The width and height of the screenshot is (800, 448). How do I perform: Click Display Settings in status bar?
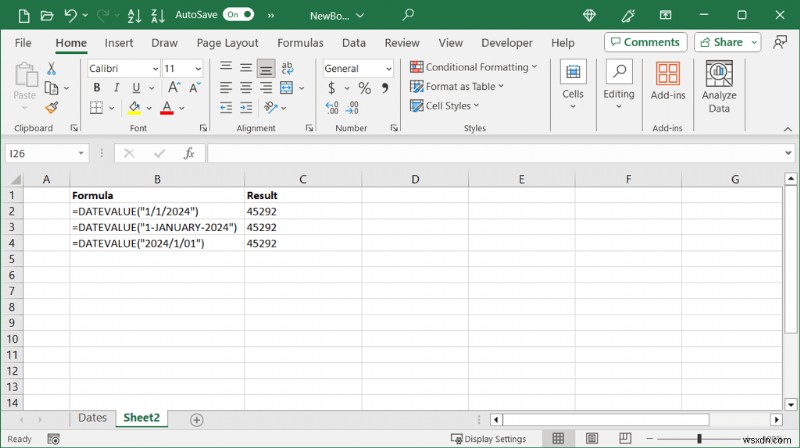tap(488, 439)
